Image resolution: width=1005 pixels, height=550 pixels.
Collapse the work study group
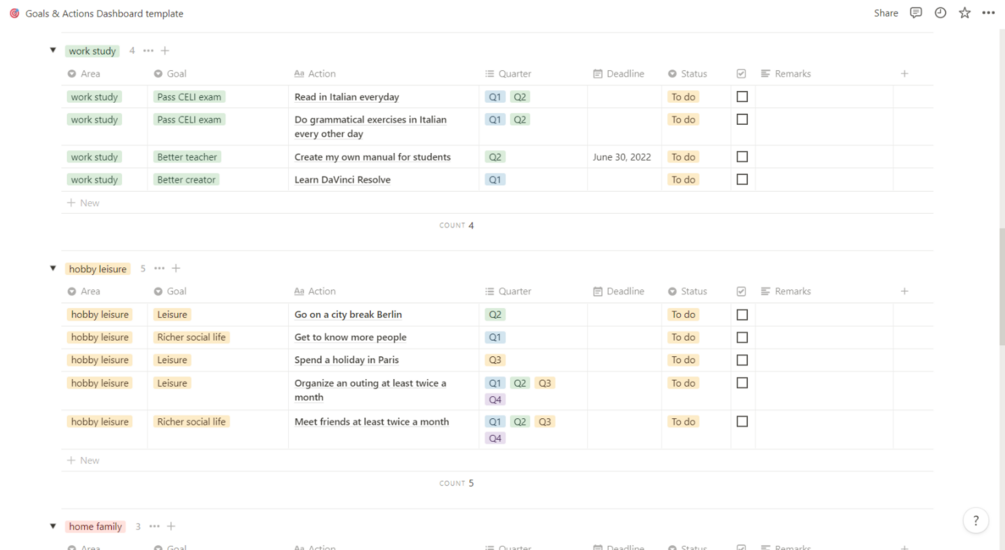point(53,51)
